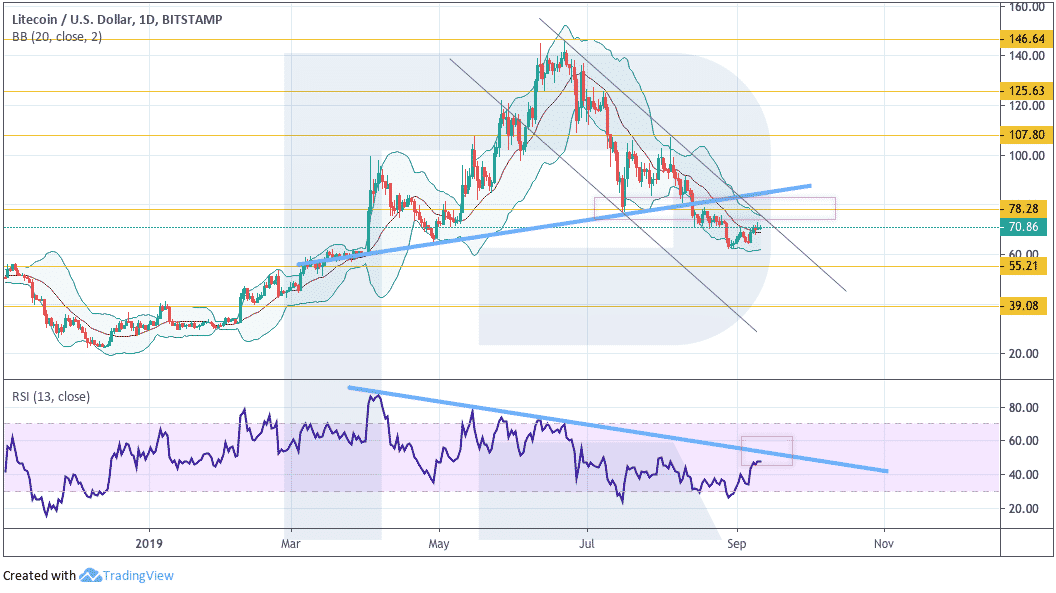
Task: Click the TradingView cloud logo icon
Action: tap(90, 575)
